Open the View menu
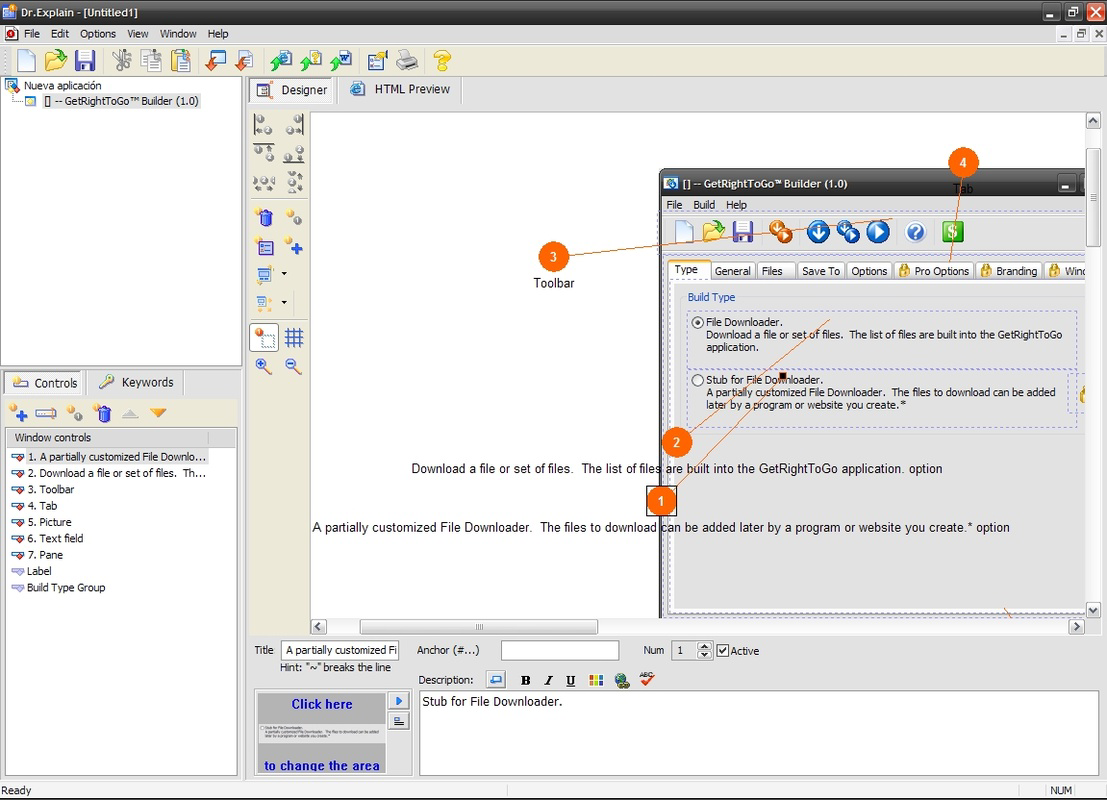The height and width of the screenshot is (800, 1107). [x=138, y=34]
